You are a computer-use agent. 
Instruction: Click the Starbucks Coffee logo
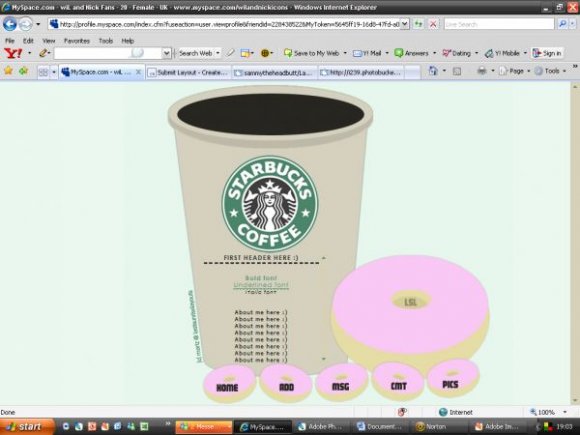[x=270, y=204]
